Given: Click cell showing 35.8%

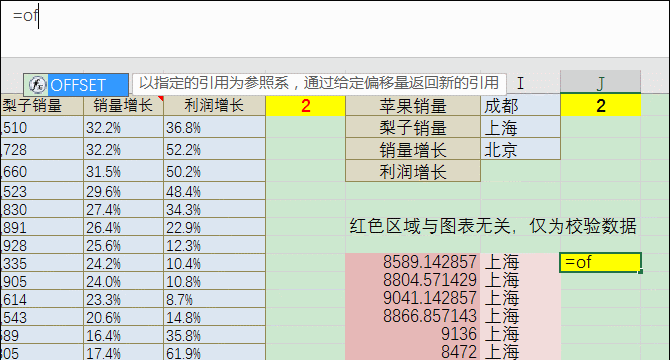Looking at the screenshot, I should 215,335.
